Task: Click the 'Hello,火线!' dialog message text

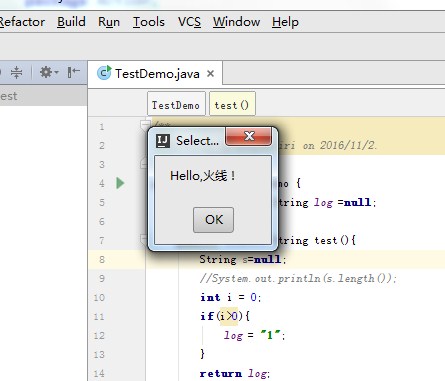Action: tap(203, 175)
